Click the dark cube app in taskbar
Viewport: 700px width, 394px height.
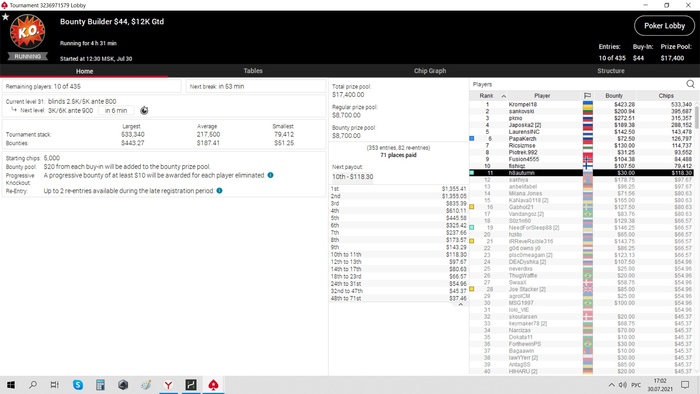click(x=123, y=385)
